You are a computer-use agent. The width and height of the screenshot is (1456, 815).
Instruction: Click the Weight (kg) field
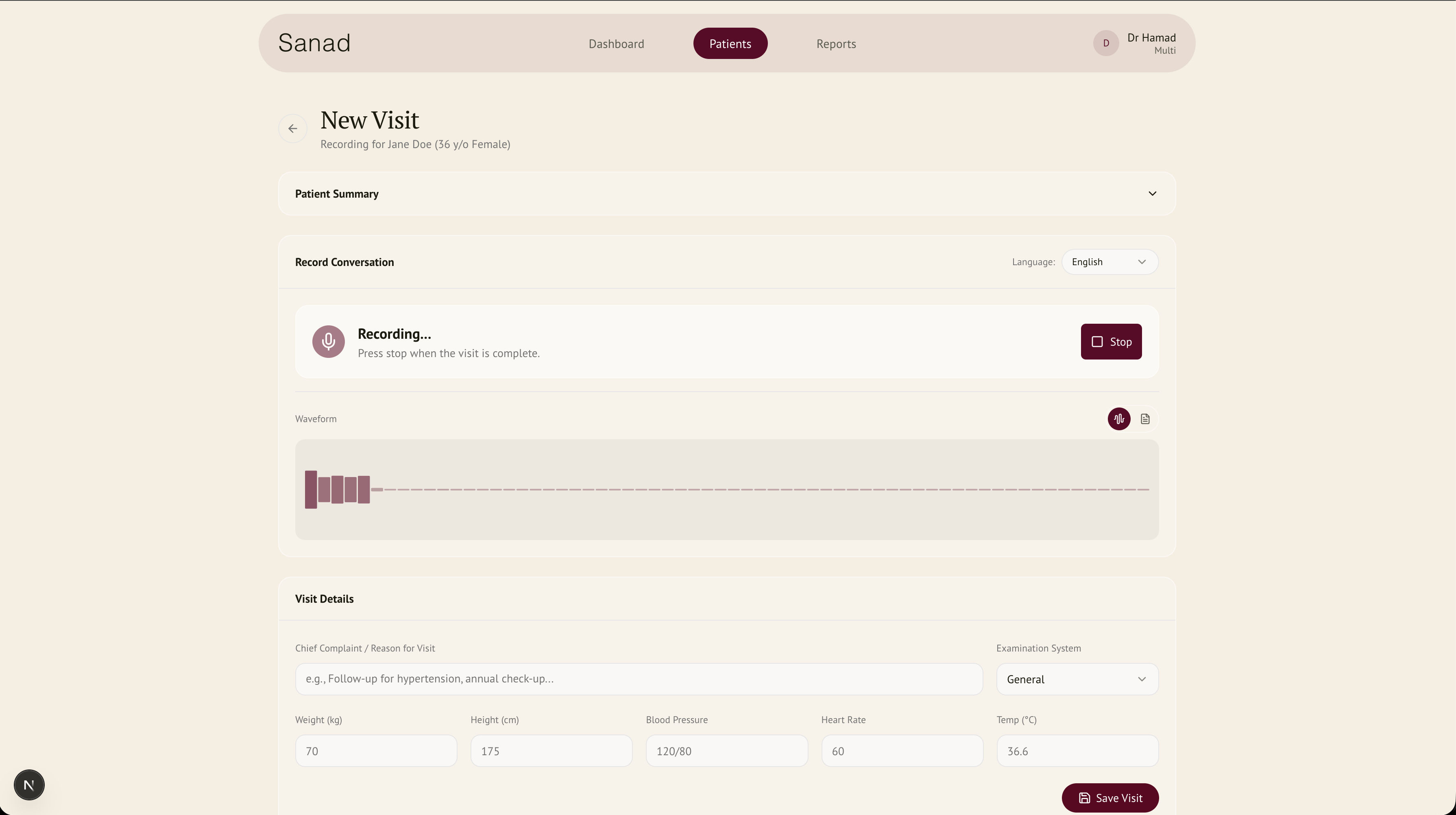point(375,751)
